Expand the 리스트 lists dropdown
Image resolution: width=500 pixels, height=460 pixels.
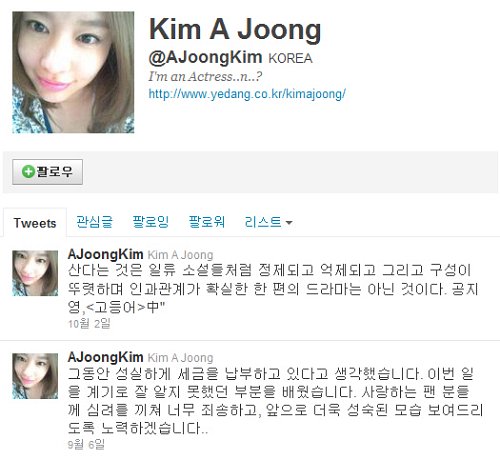(x=268, y=222)
